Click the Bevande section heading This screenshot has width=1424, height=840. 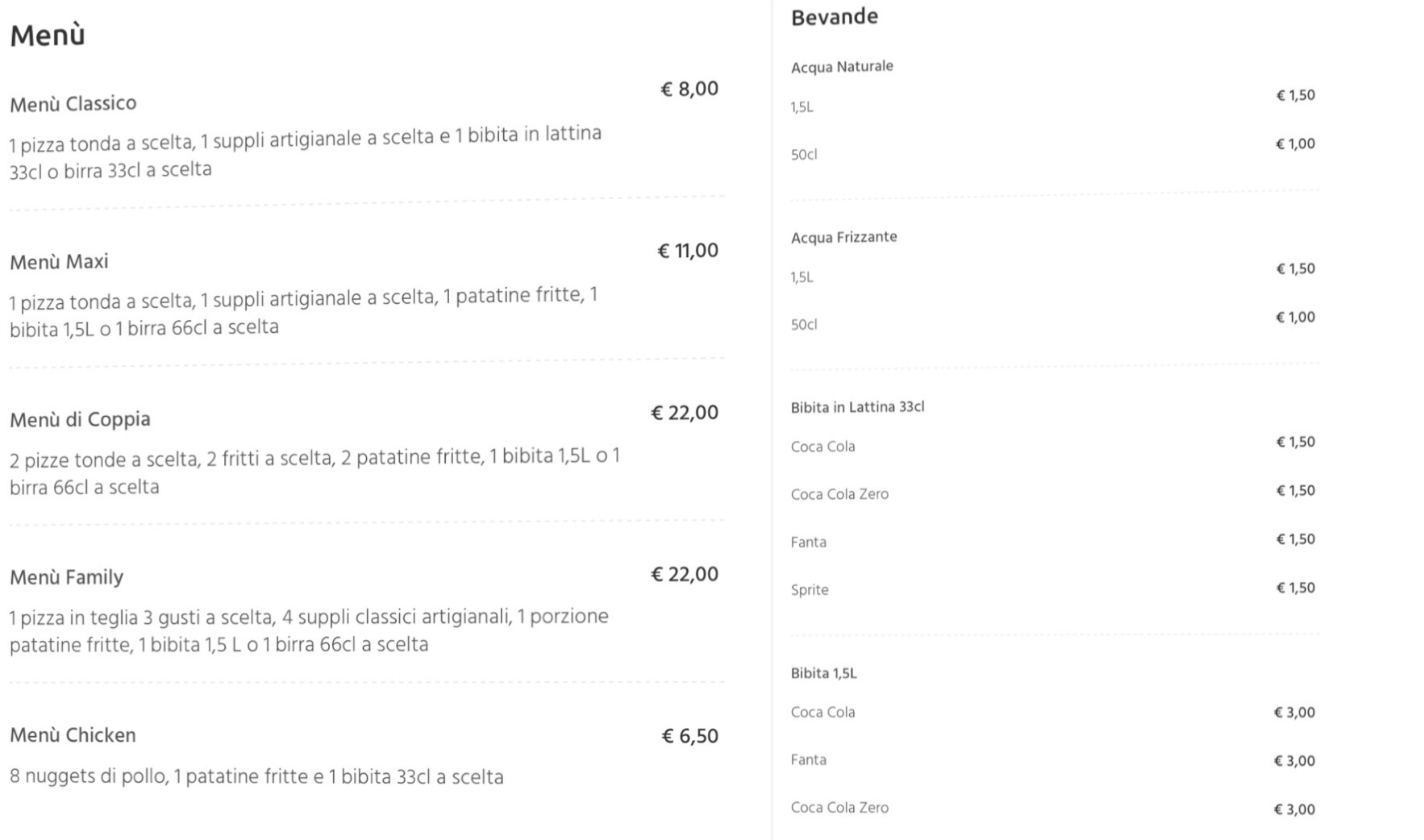click(835, 17)
